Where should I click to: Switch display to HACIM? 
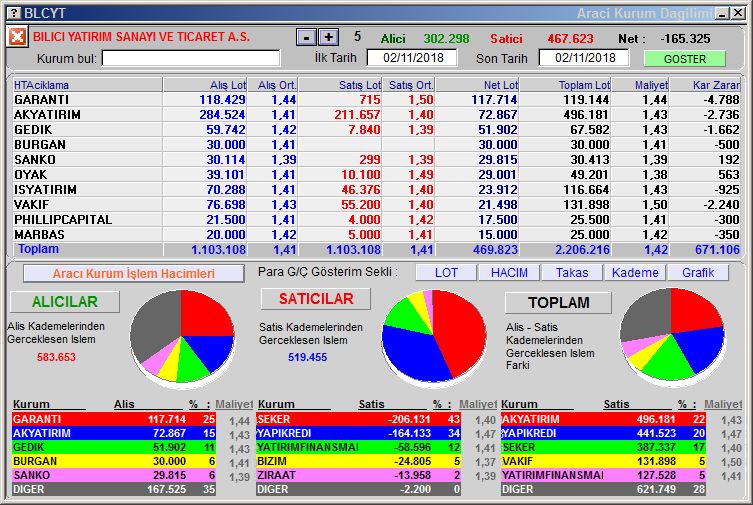point(509,273)
